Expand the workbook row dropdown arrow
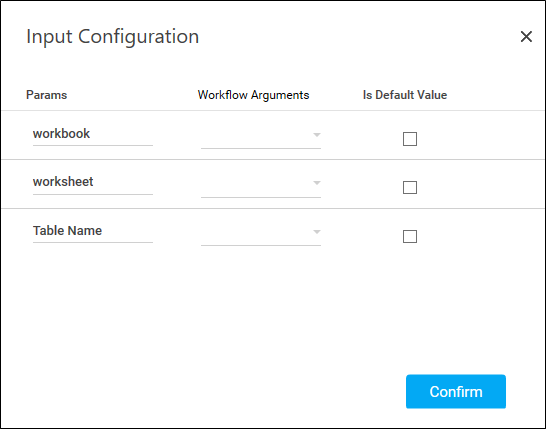The width and height of the screenshot is (546, 429). [317, 135]
